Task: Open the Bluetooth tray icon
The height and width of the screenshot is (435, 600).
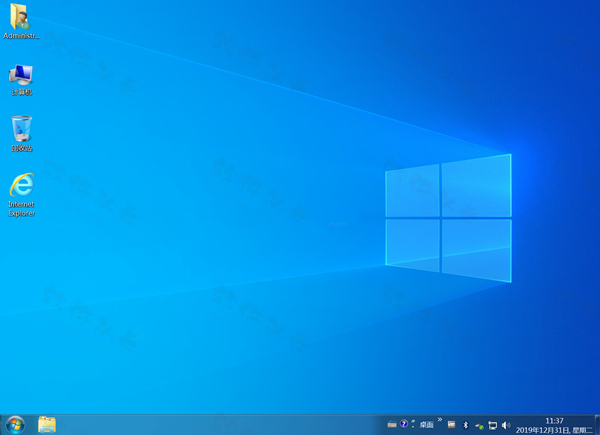Action: 465,425
